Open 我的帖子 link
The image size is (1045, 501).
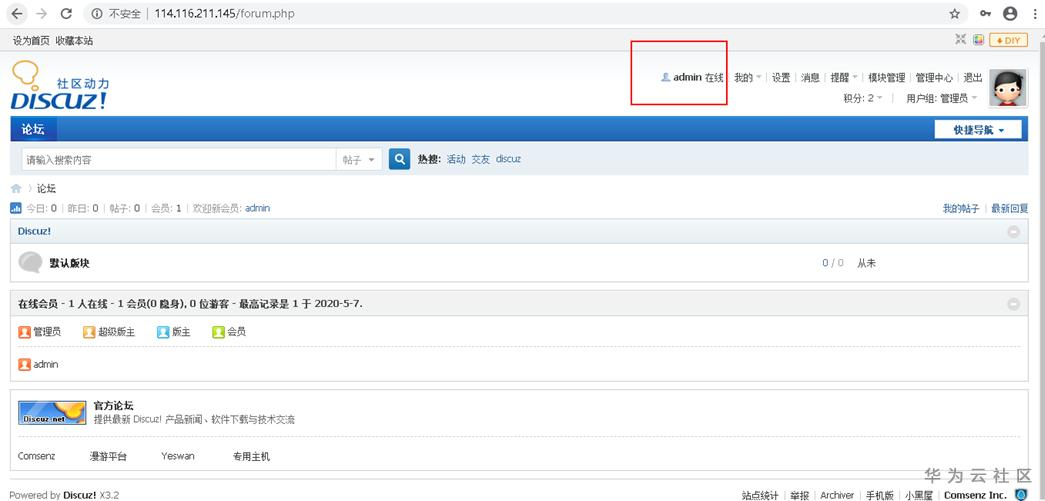pos(960,209)
